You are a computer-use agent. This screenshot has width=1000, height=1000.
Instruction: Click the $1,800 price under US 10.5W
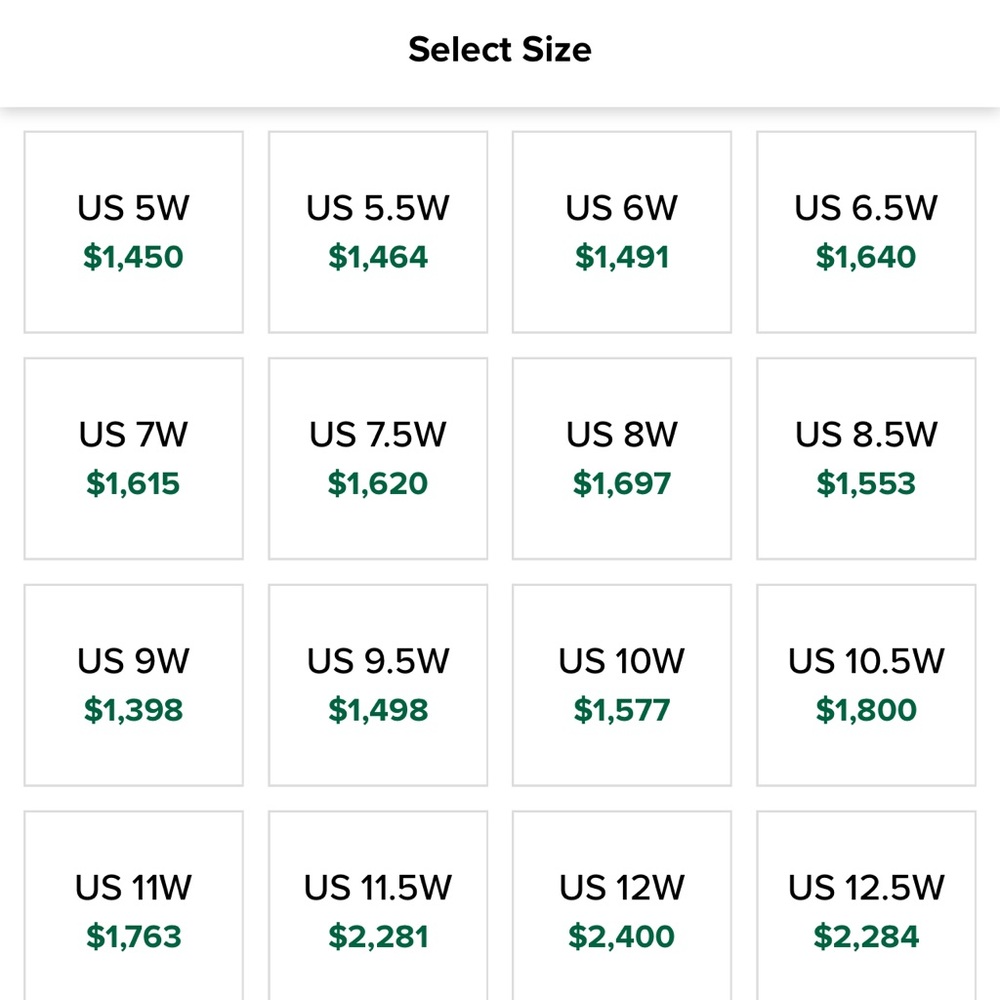click(866, 710)
